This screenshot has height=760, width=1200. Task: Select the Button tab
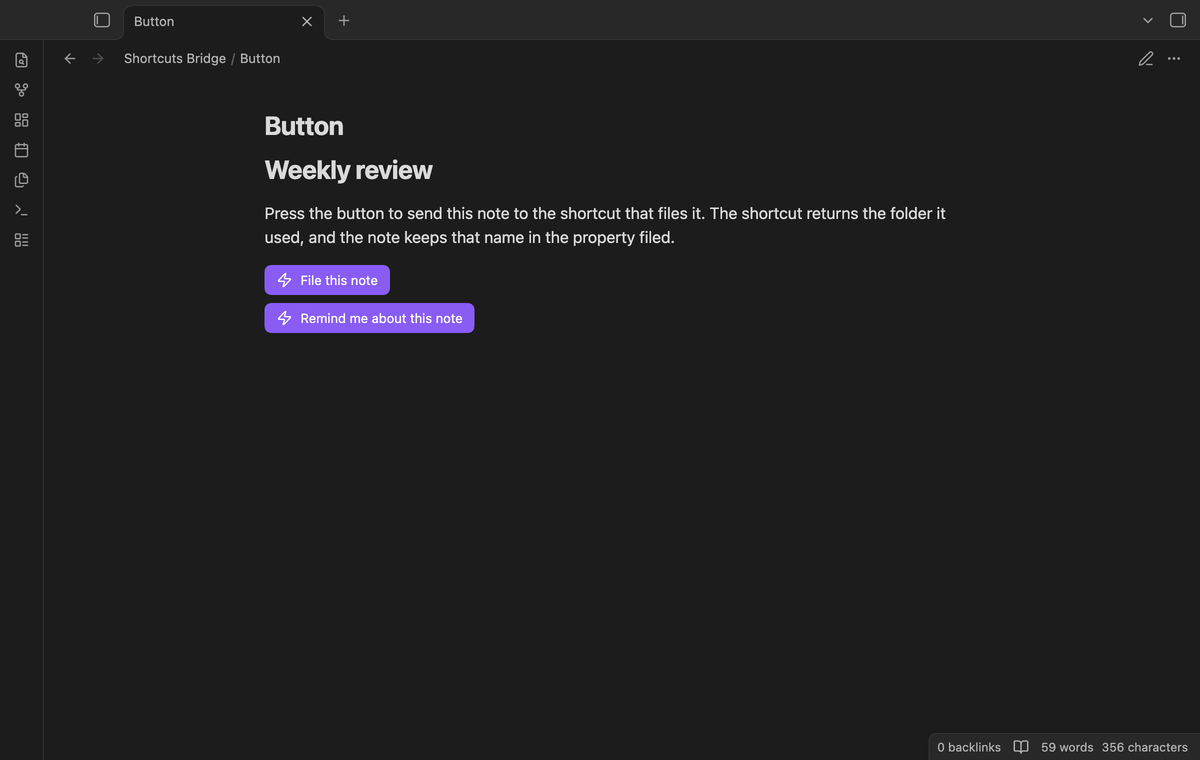tap(224, 21)
